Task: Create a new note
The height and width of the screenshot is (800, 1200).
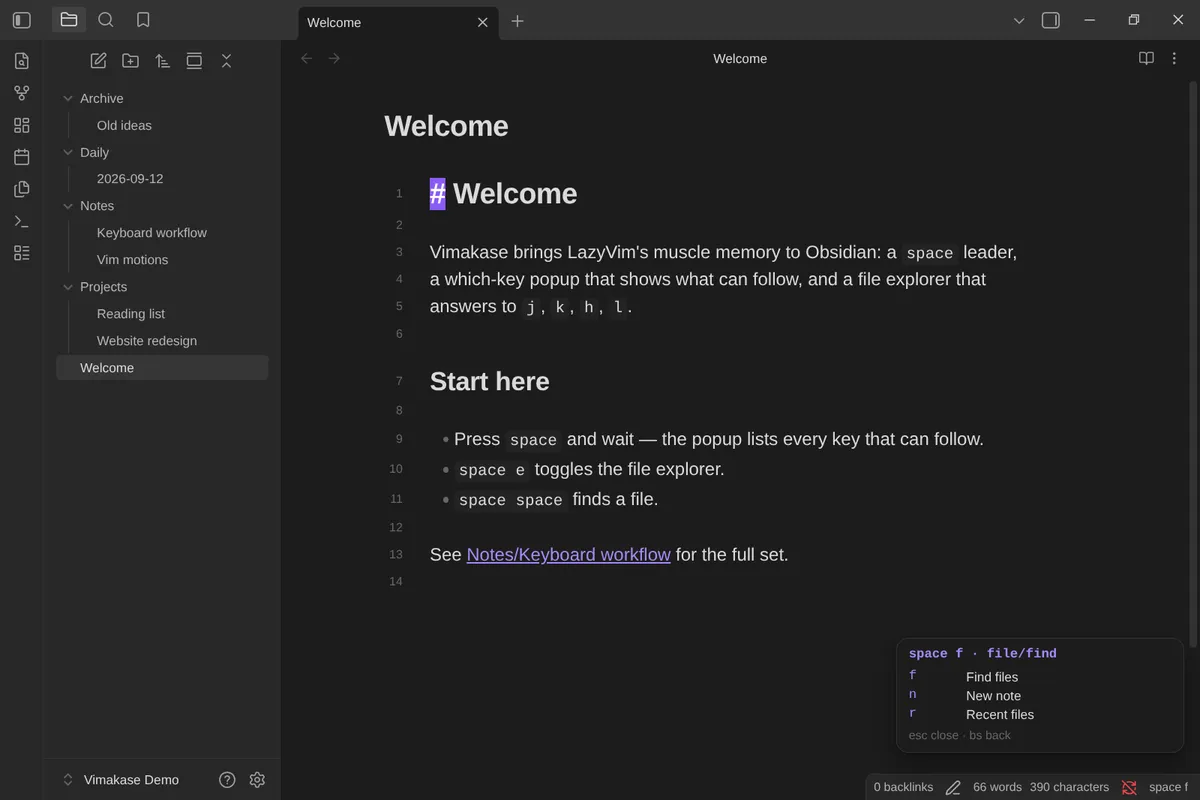Action: pos(98,61)
